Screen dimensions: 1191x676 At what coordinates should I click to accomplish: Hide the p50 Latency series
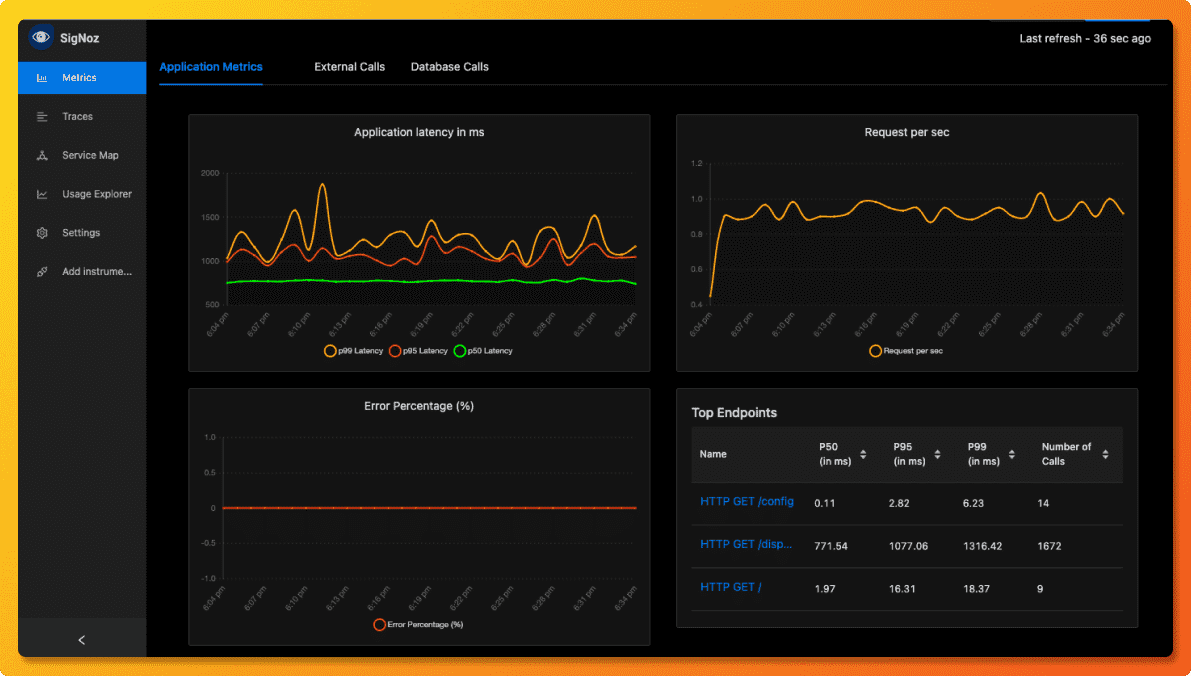tap(488, 350)
